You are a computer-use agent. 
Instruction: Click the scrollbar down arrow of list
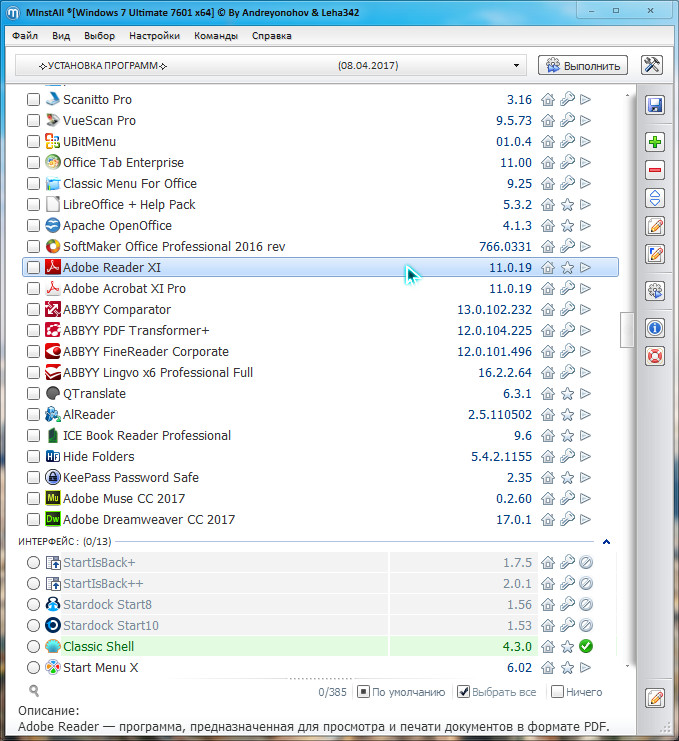(x=627, y=666)
